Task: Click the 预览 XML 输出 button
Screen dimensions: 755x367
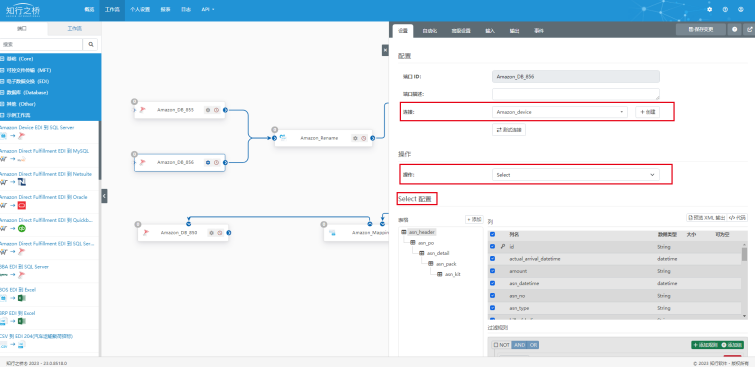Action: pyautogui.click(x=706, y=218)
